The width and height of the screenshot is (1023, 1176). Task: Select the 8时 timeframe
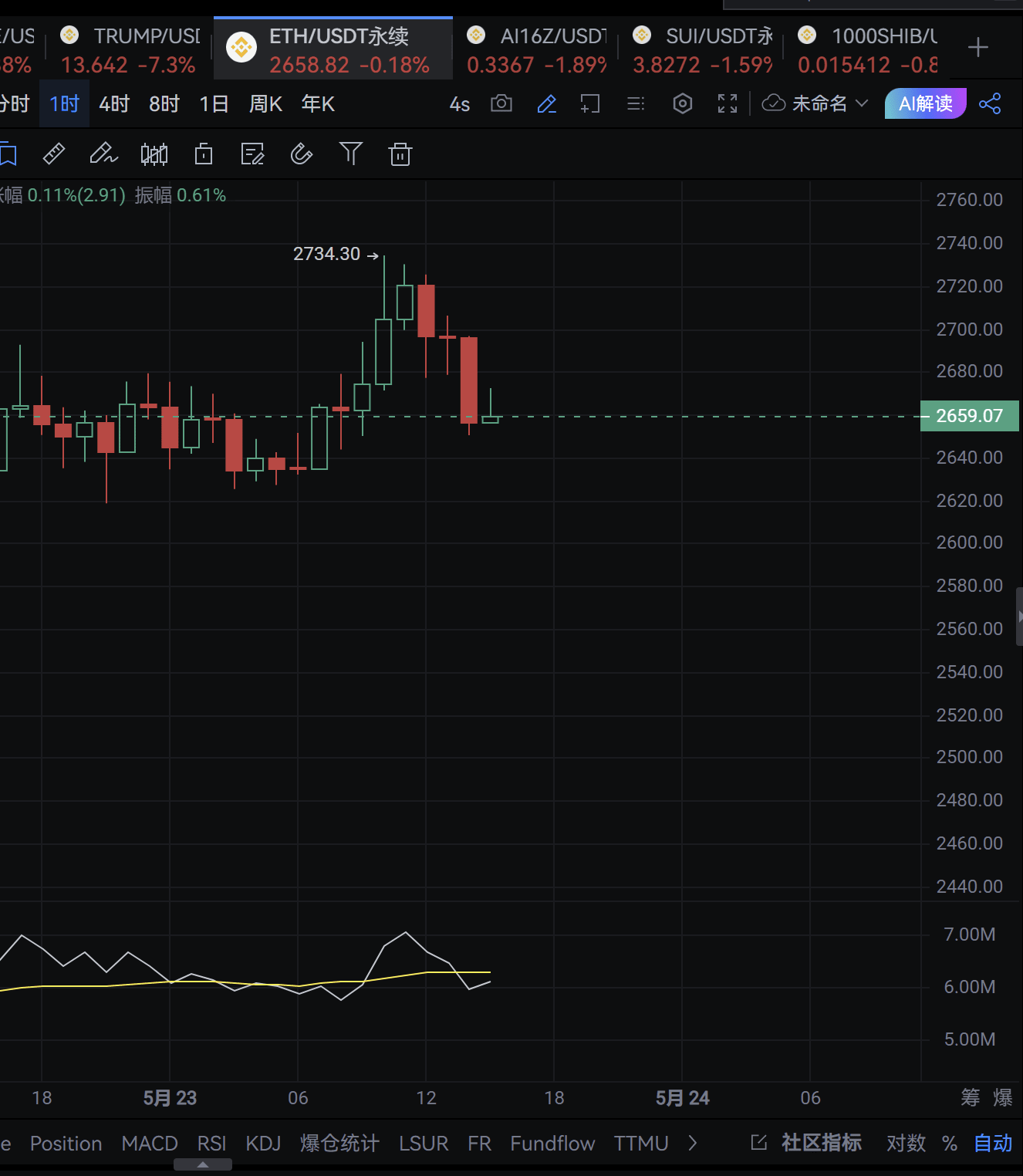coord(164,103)
